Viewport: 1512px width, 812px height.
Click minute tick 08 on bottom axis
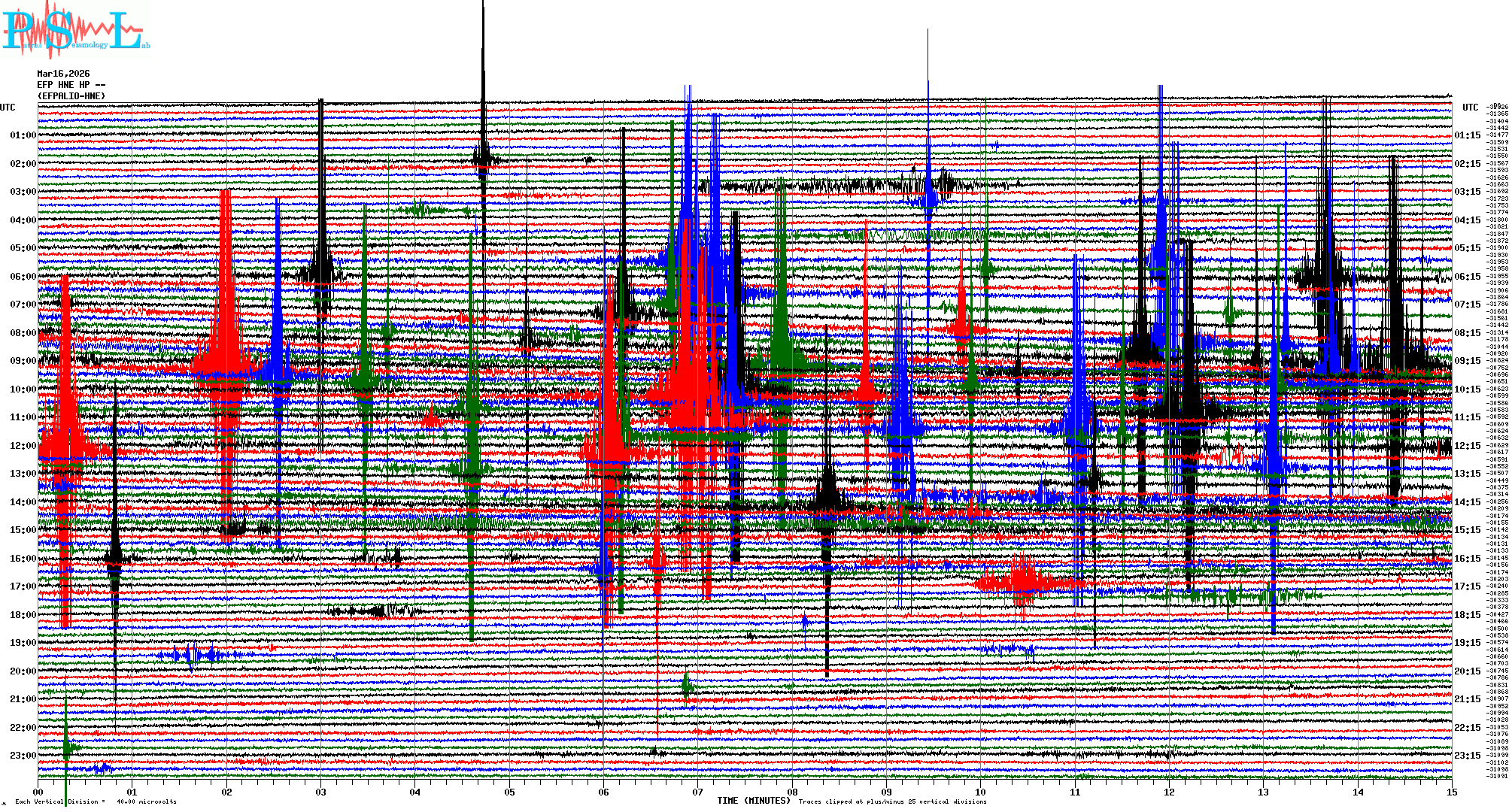click(x=792, y=792)
